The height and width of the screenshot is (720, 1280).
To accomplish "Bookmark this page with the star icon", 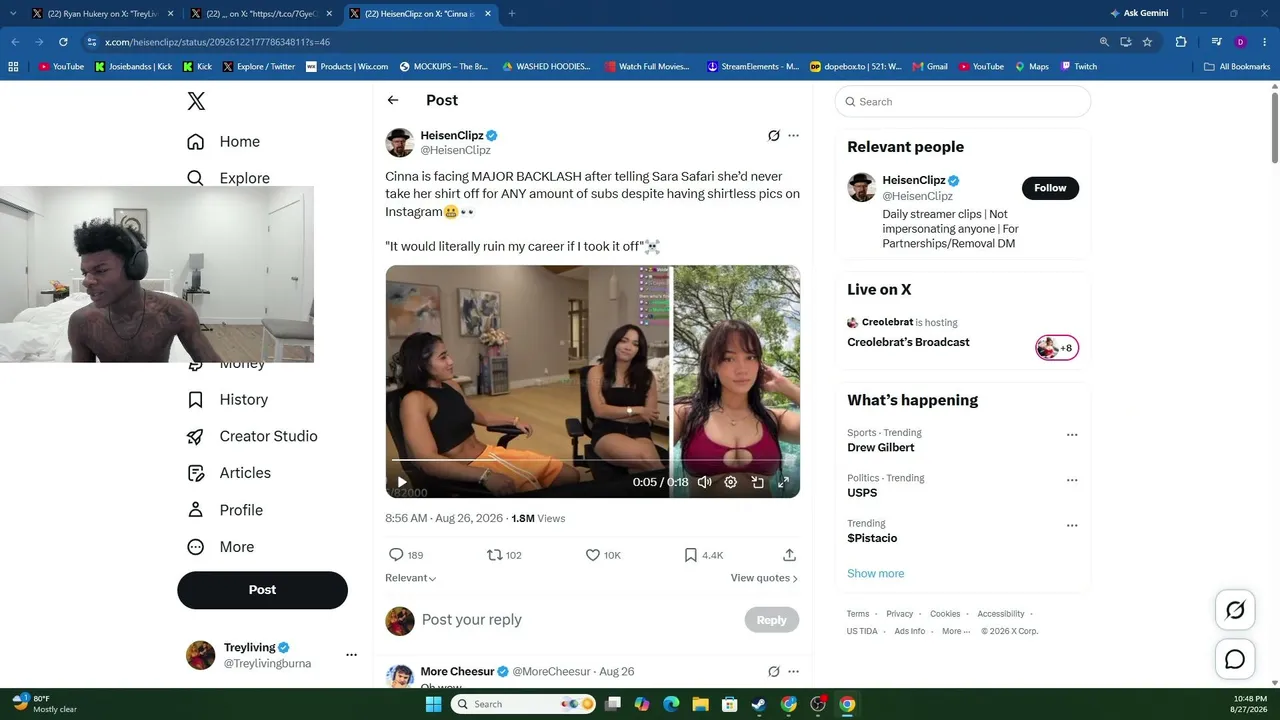I will 1147,42.
